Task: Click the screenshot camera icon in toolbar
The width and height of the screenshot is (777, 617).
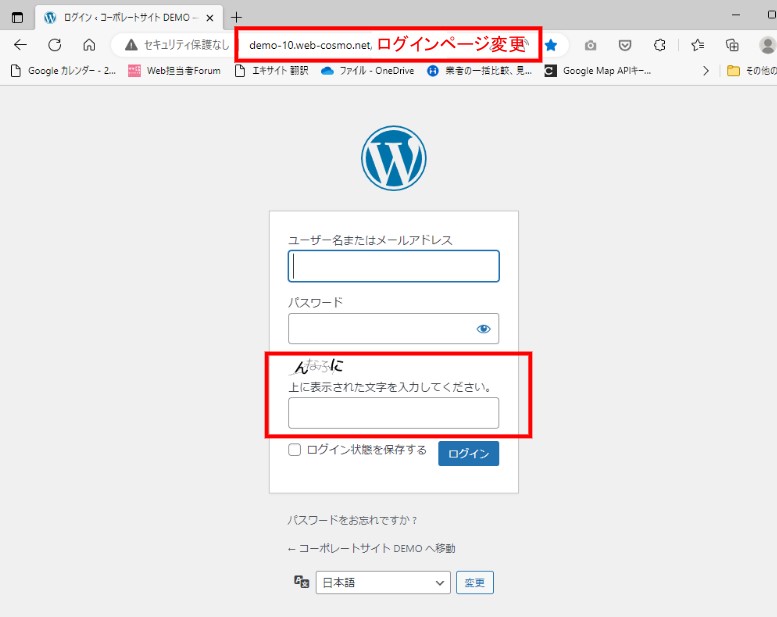Action: coord(590,45)
